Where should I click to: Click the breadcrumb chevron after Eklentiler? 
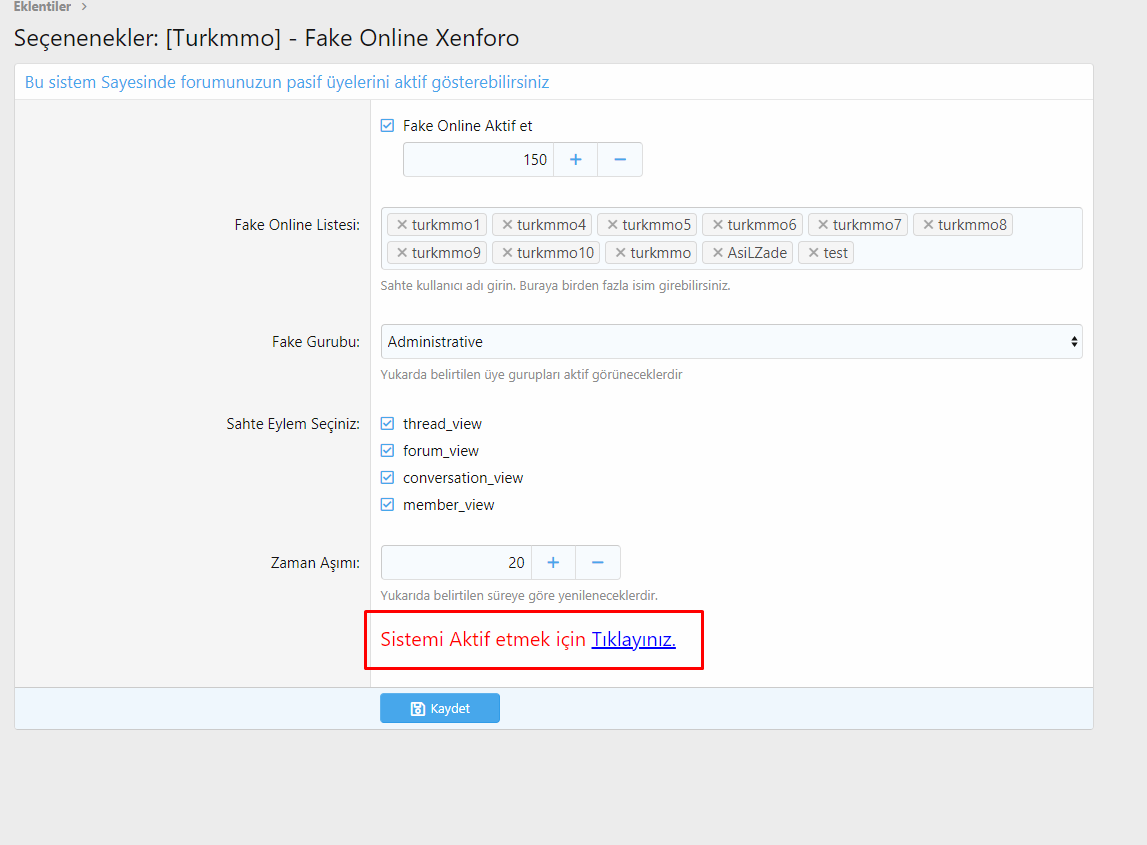[x=84, y=7]
